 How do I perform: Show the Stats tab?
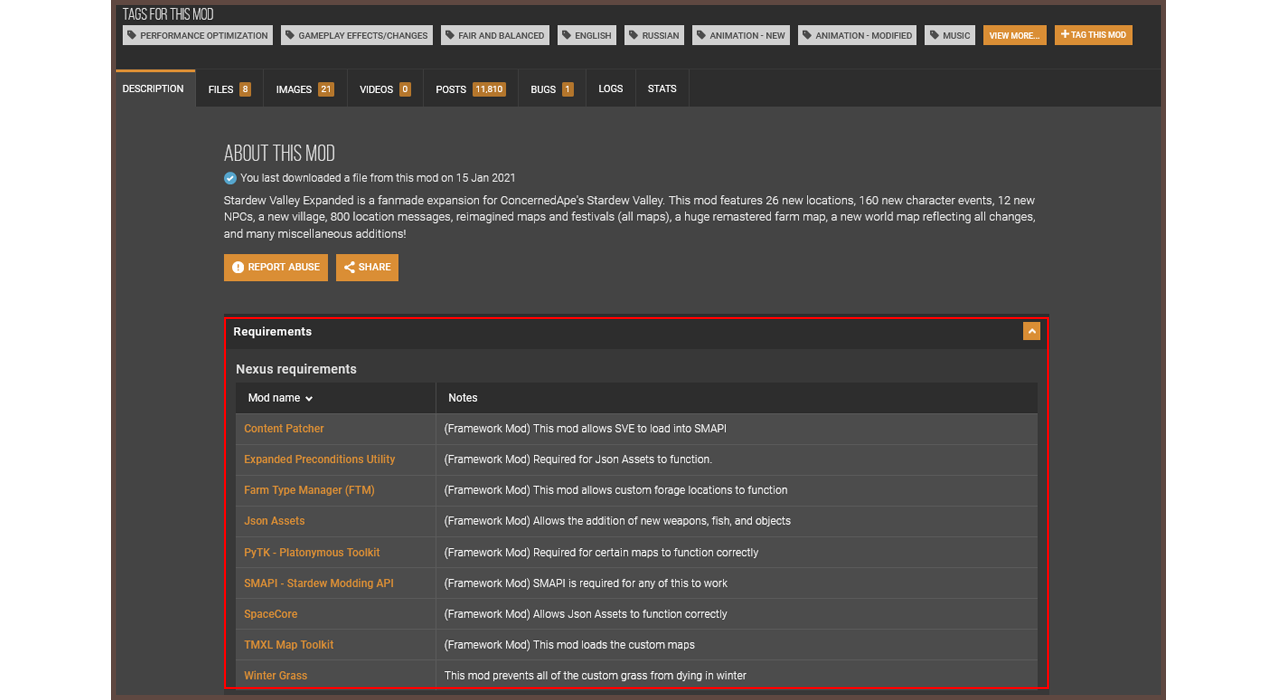pyautogui.click(x=662, y=89)
